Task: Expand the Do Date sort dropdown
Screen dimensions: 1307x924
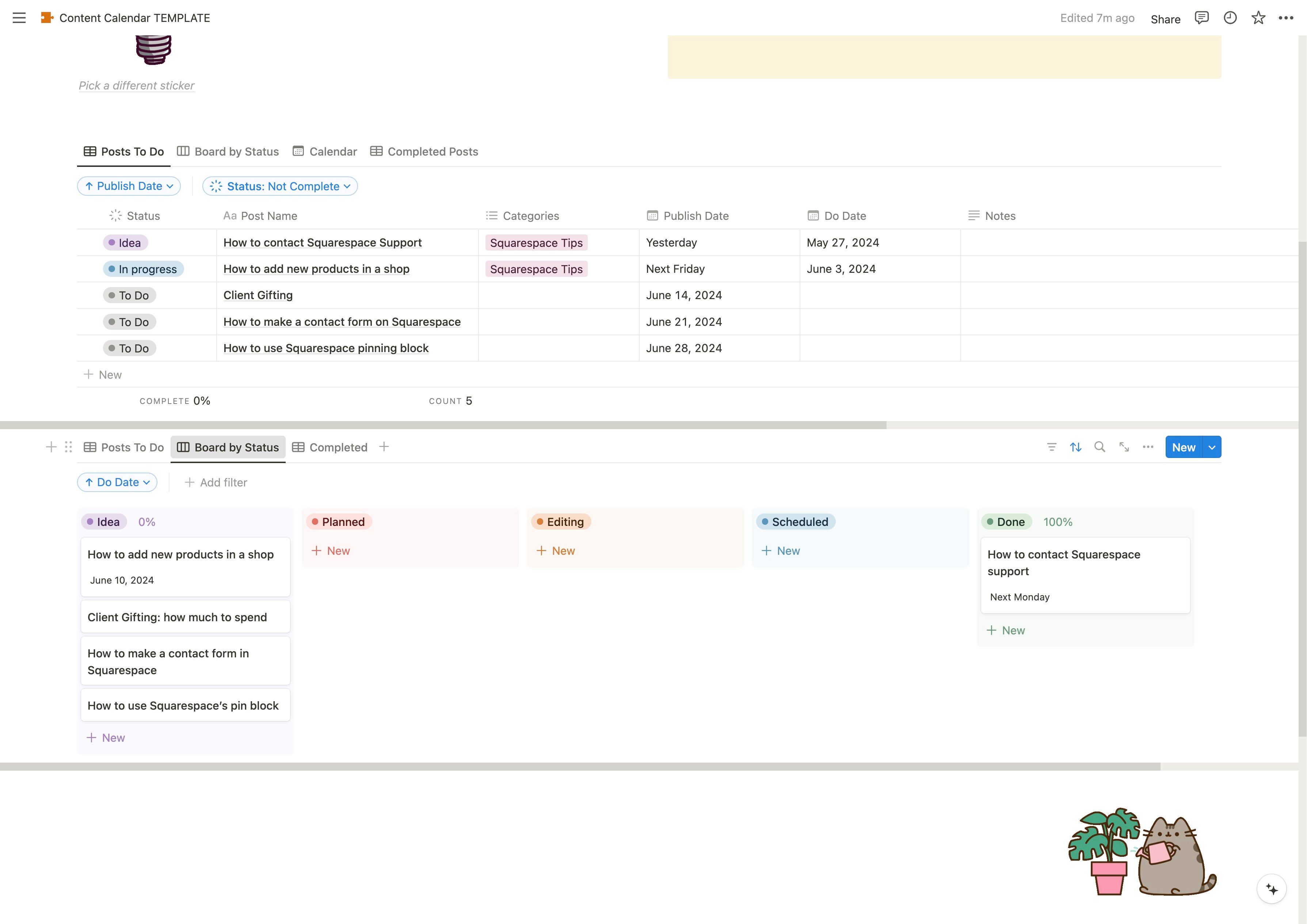Action: pyautogui.click(x=117, y=482)
